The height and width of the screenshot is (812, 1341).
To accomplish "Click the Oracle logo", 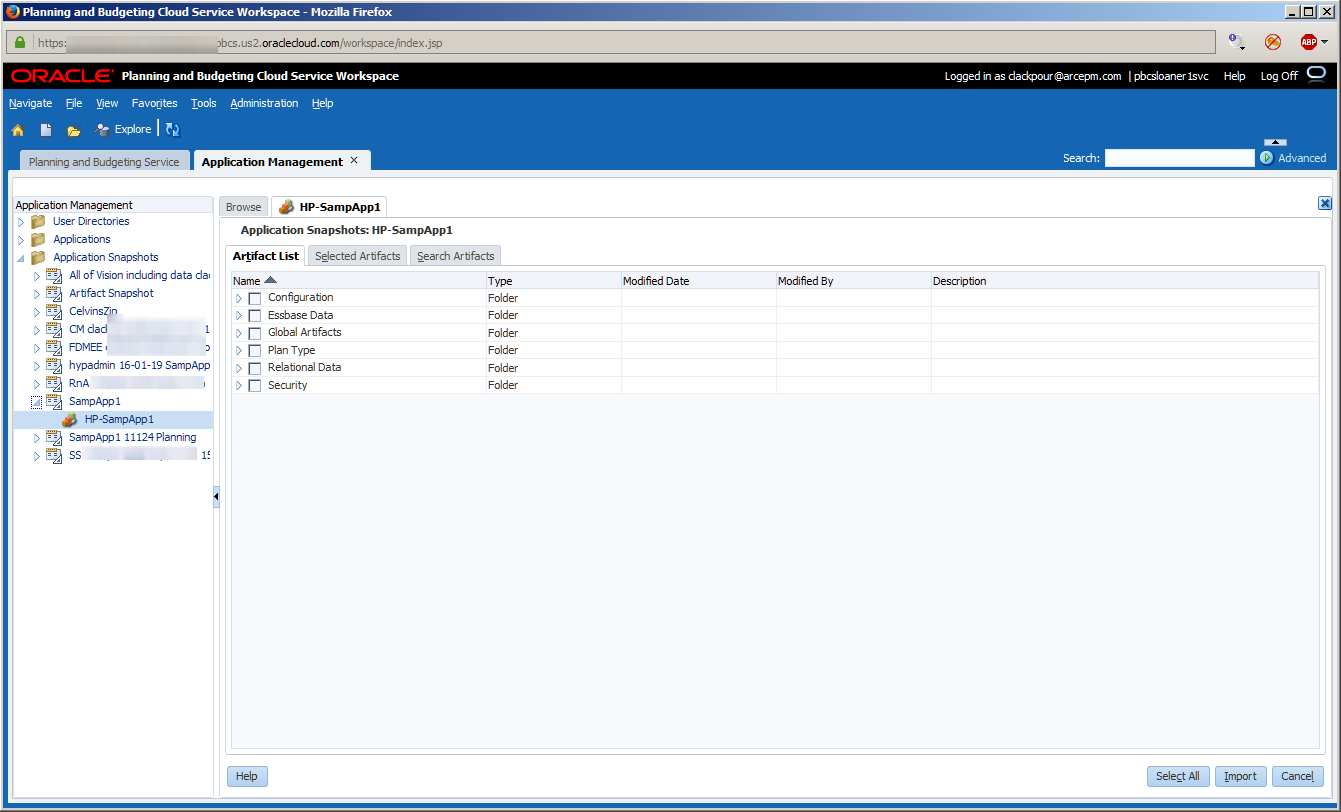I will click(x=63, y=76).
